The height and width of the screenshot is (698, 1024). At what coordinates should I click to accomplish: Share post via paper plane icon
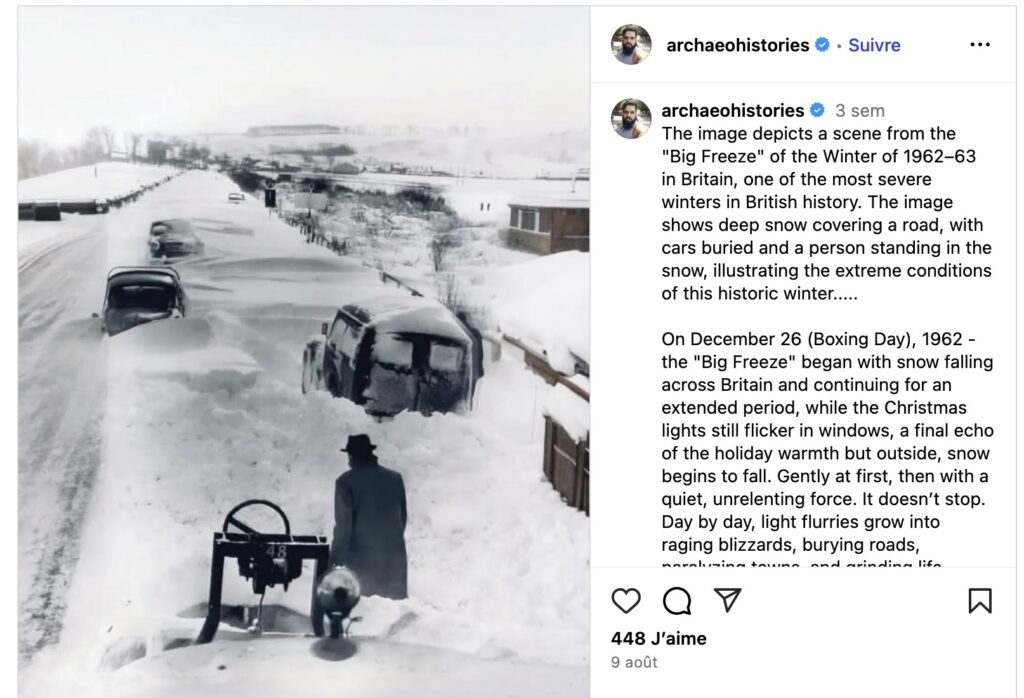point(727,600)
